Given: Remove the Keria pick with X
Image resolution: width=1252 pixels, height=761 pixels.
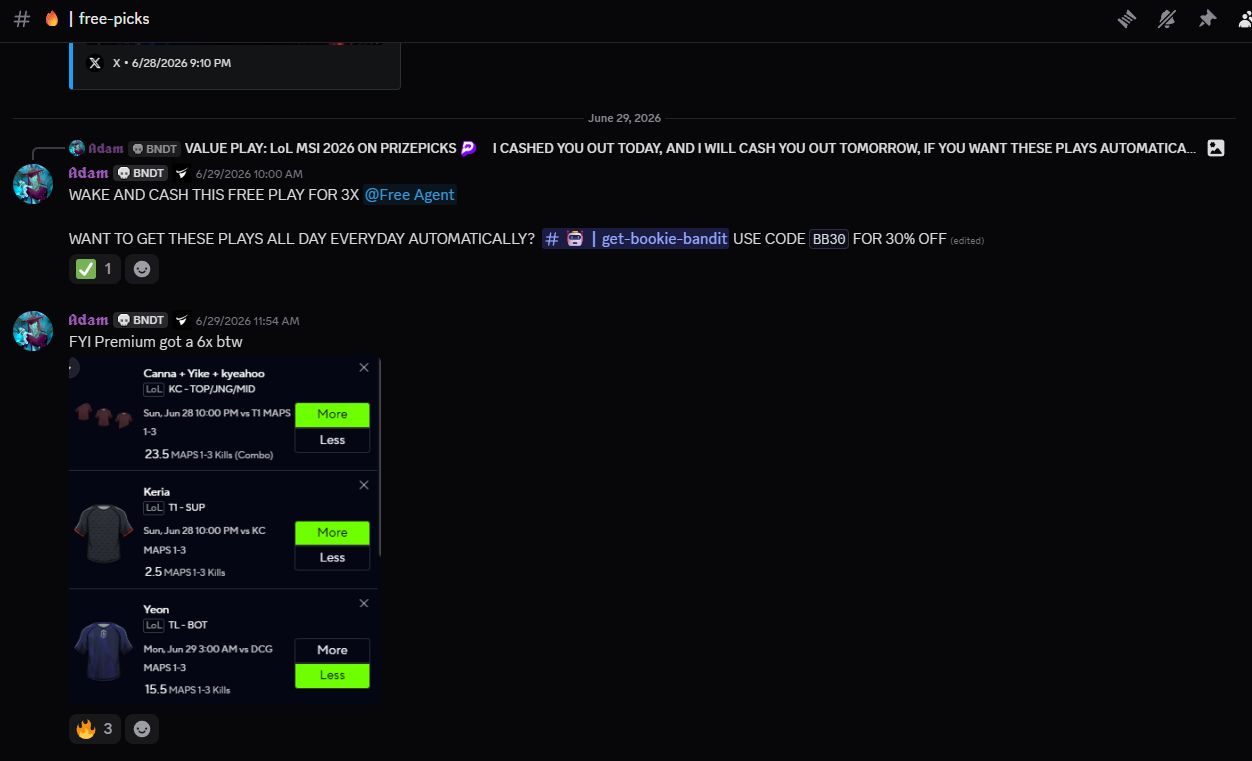Looking at the screenshot, I should point(364,485).
